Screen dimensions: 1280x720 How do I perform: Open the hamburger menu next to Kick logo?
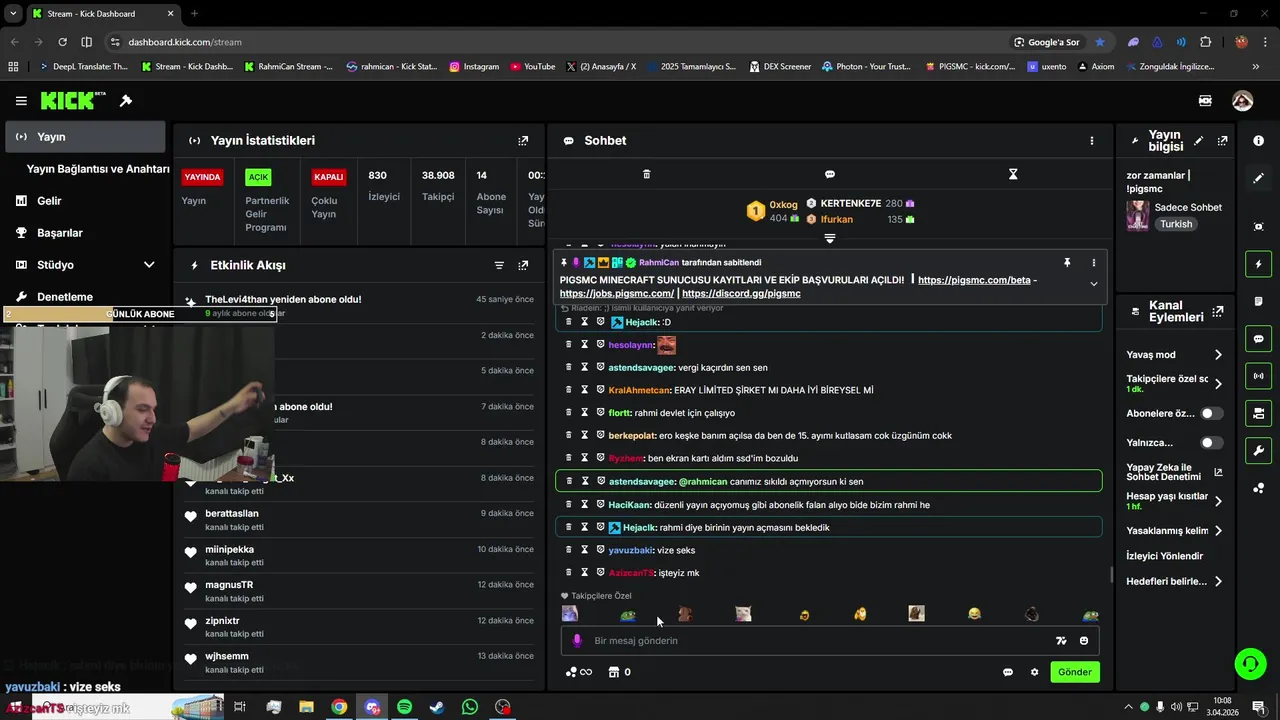pos(21,101)
